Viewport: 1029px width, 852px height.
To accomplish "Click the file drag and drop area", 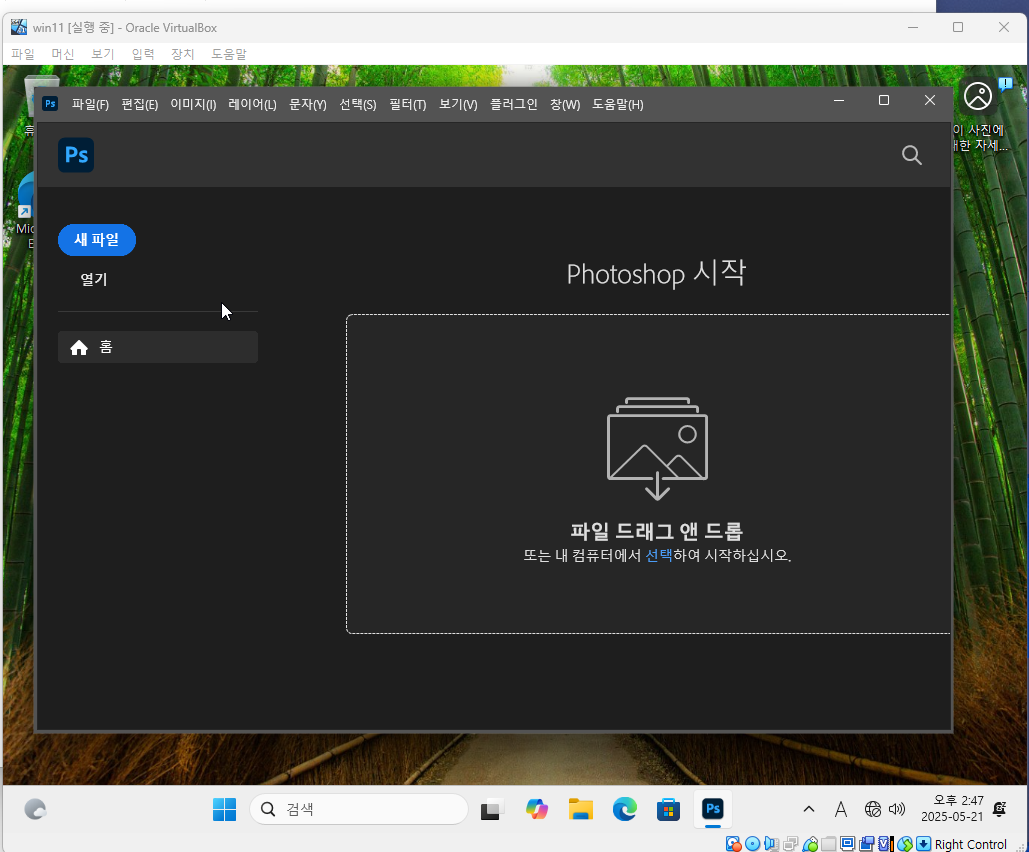I will coord(648,474).
